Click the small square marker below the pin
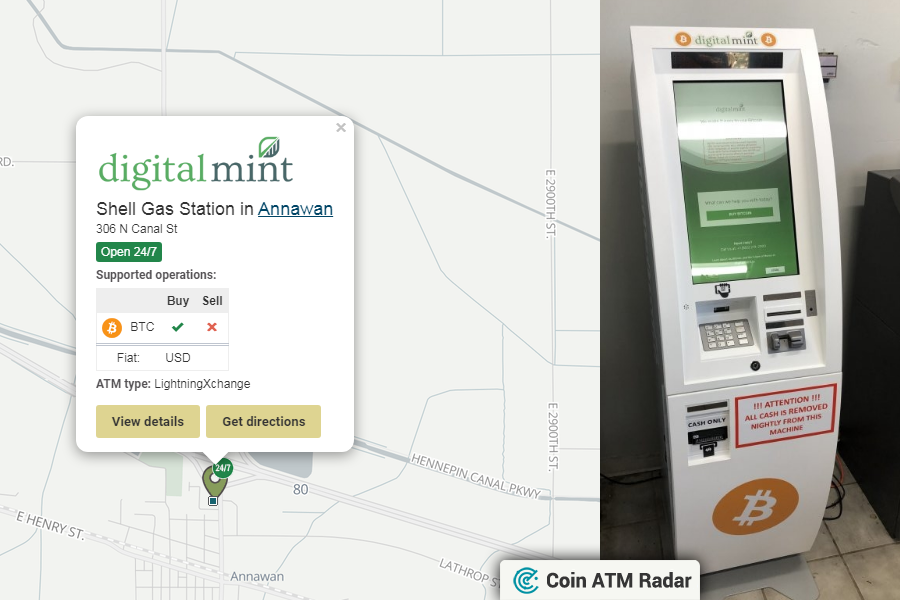 click(x=213, y=501)
